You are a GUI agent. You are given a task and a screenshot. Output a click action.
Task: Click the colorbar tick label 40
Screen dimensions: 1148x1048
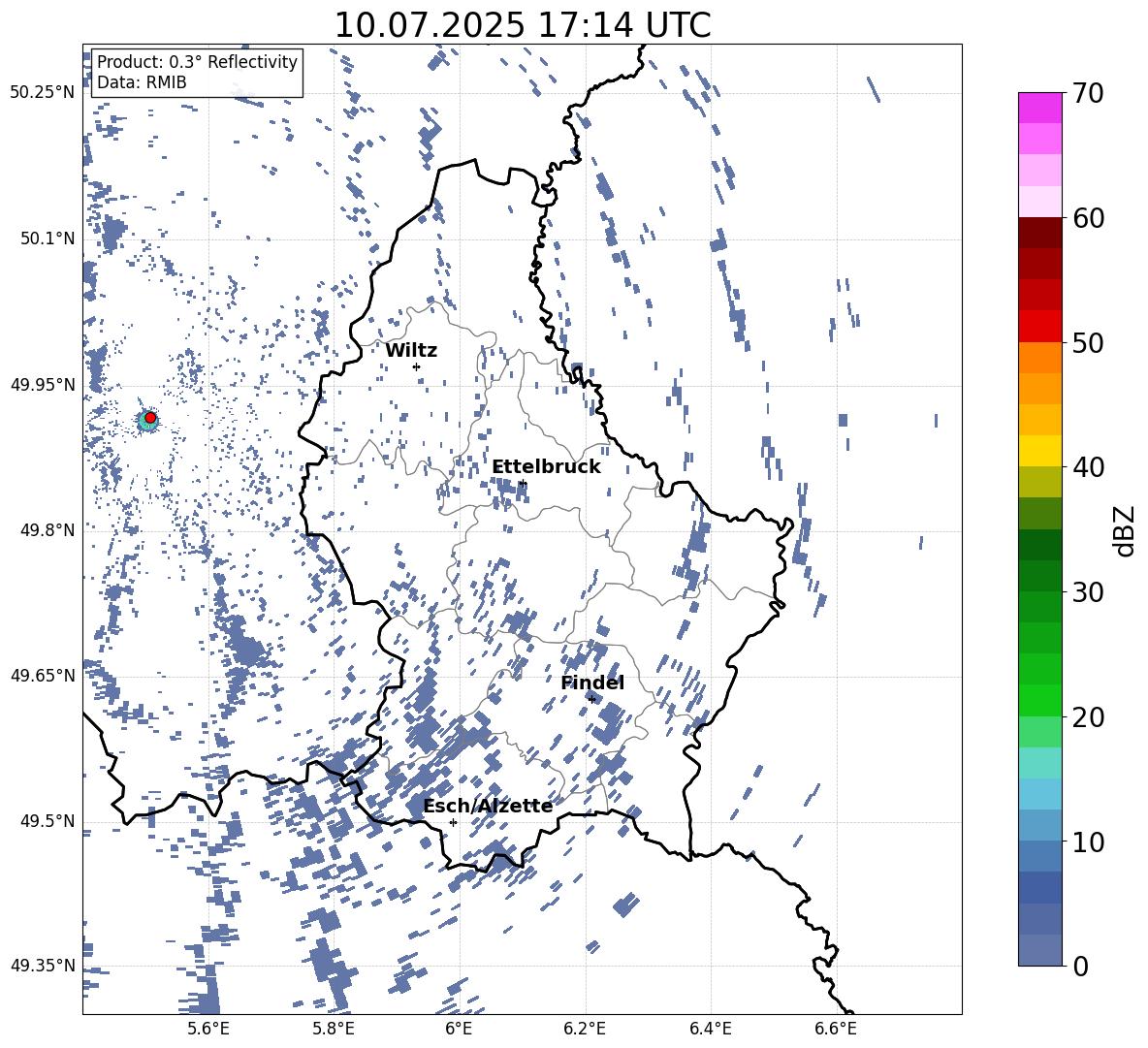(x=1088, y=467)
